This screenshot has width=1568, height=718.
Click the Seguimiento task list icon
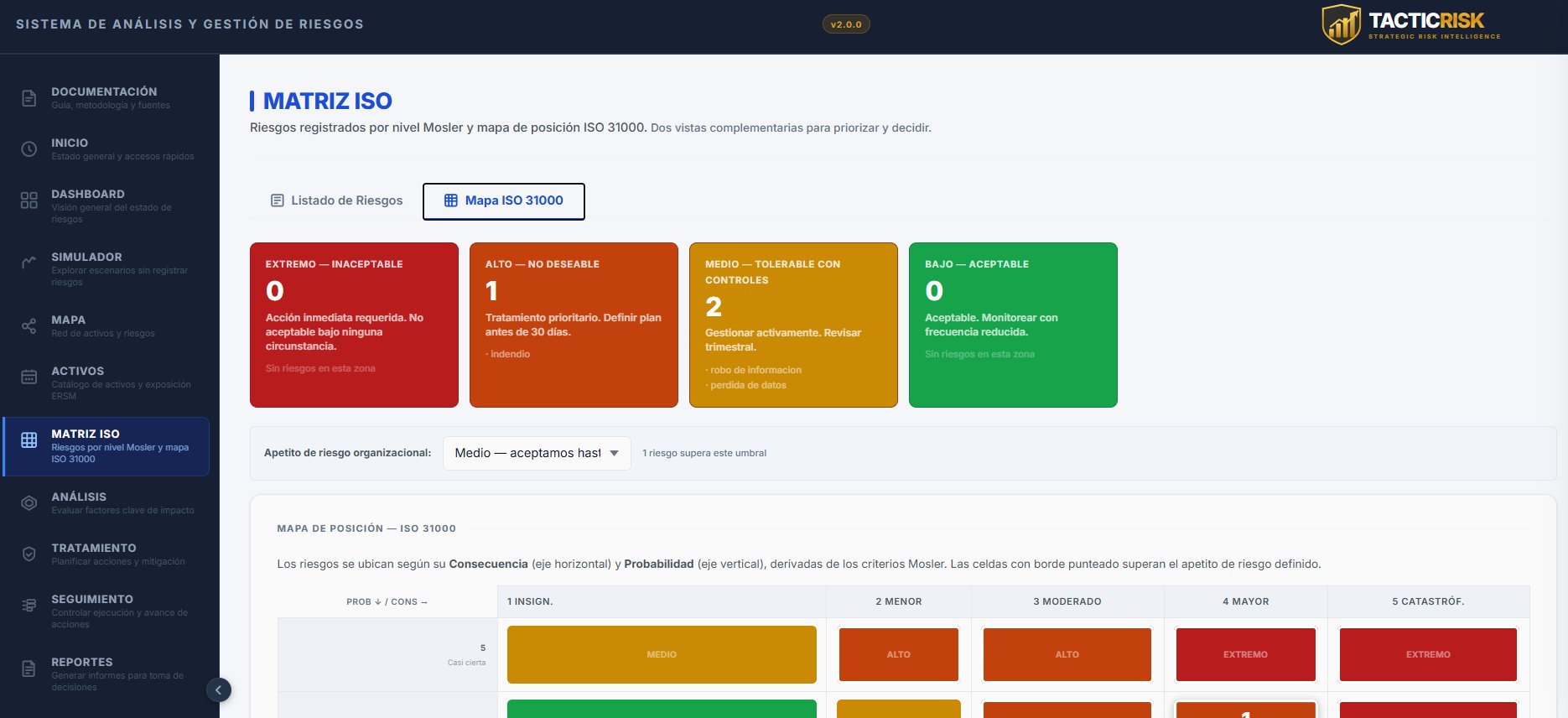click(29, 606)
